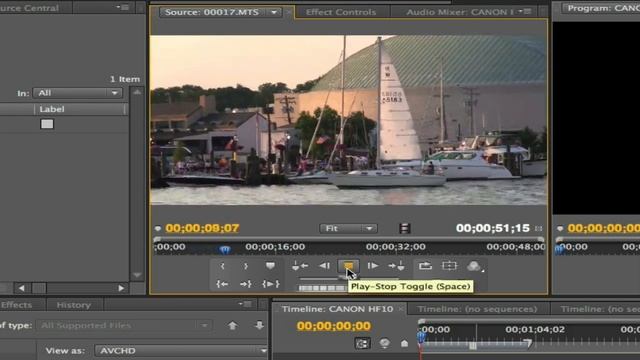Toggle Take Audio and Video icon
The image size is (640, 360).
pyautogui.click(x=404, y=229)
